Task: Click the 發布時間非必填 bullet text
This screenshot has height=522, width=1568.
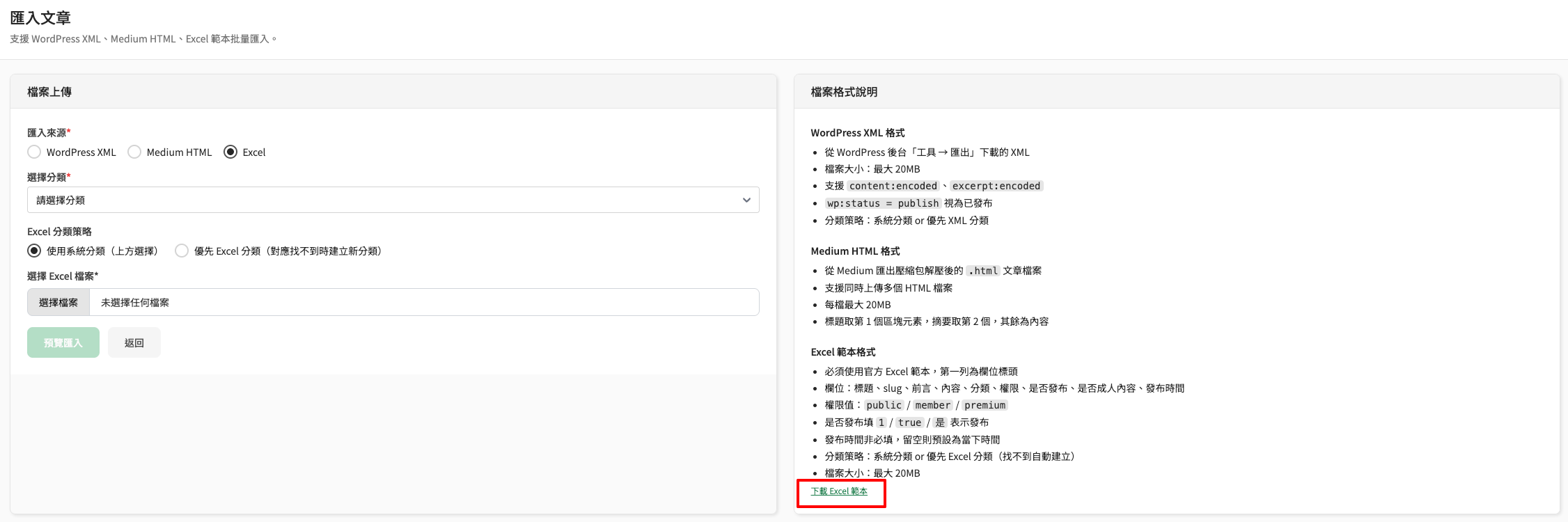Action: click(x=912, y=440)
